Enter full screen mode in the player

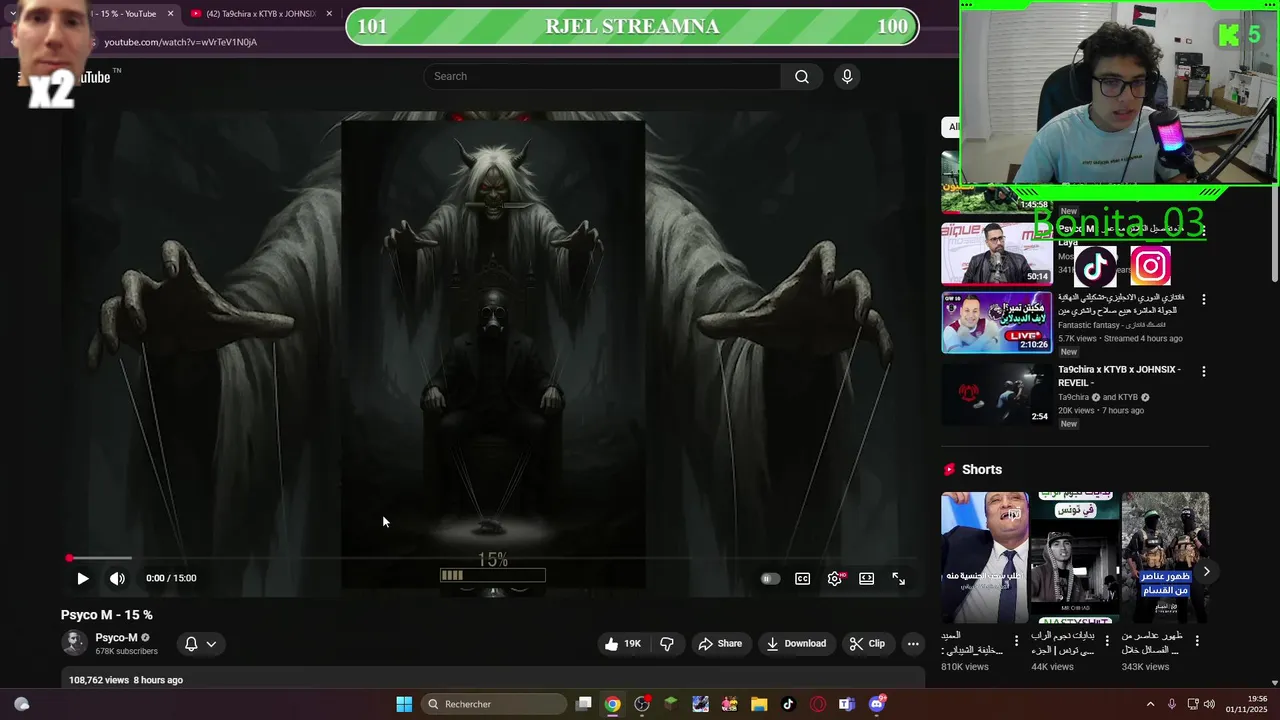[x=898, y=578]
